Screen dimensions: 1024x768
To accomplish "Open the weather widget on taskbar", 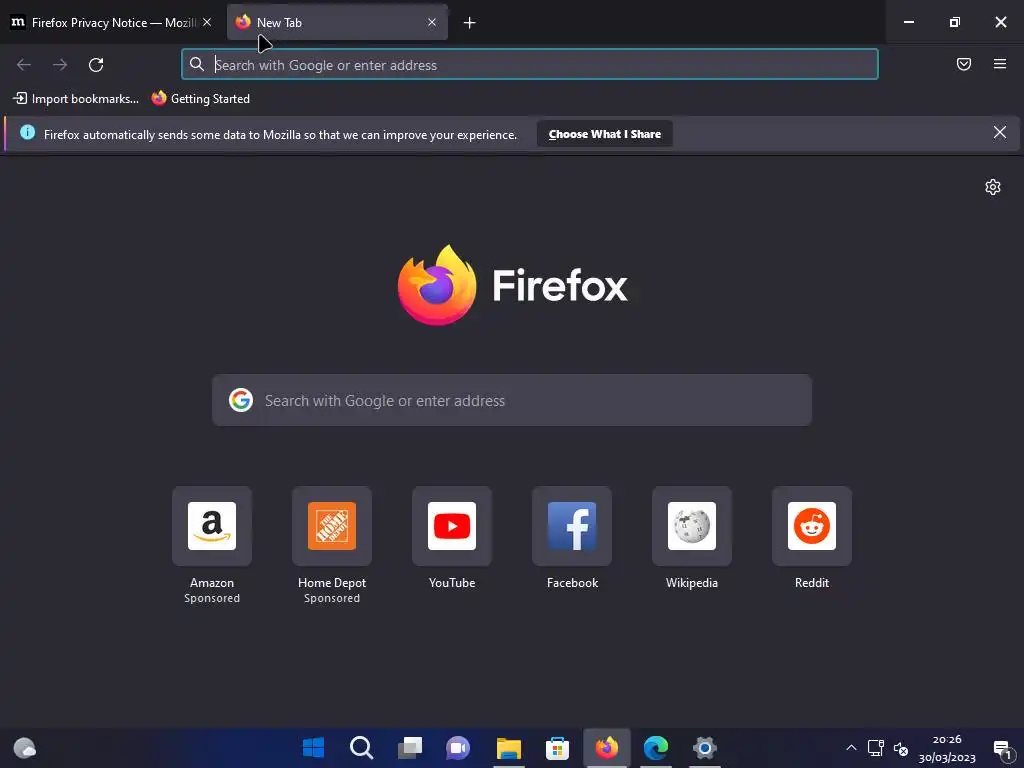I will click(x=24, y=747).
